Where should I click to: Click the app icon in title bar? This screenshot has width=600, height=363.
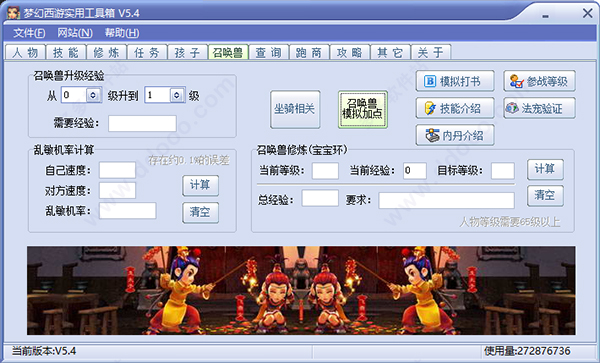[13, 13]
